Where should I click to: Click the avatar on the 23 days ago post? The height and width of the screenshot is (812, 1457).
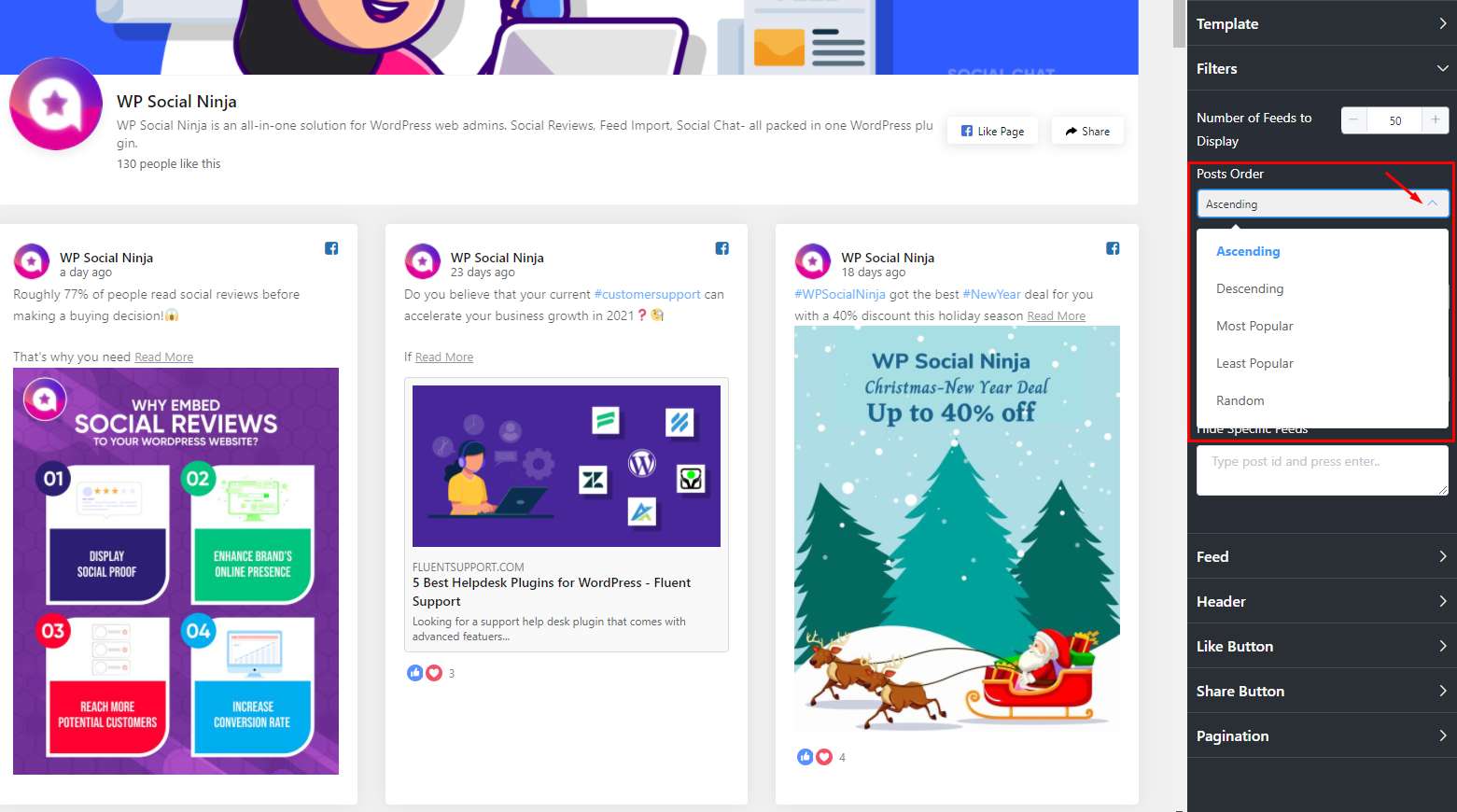tap(422, 261)
